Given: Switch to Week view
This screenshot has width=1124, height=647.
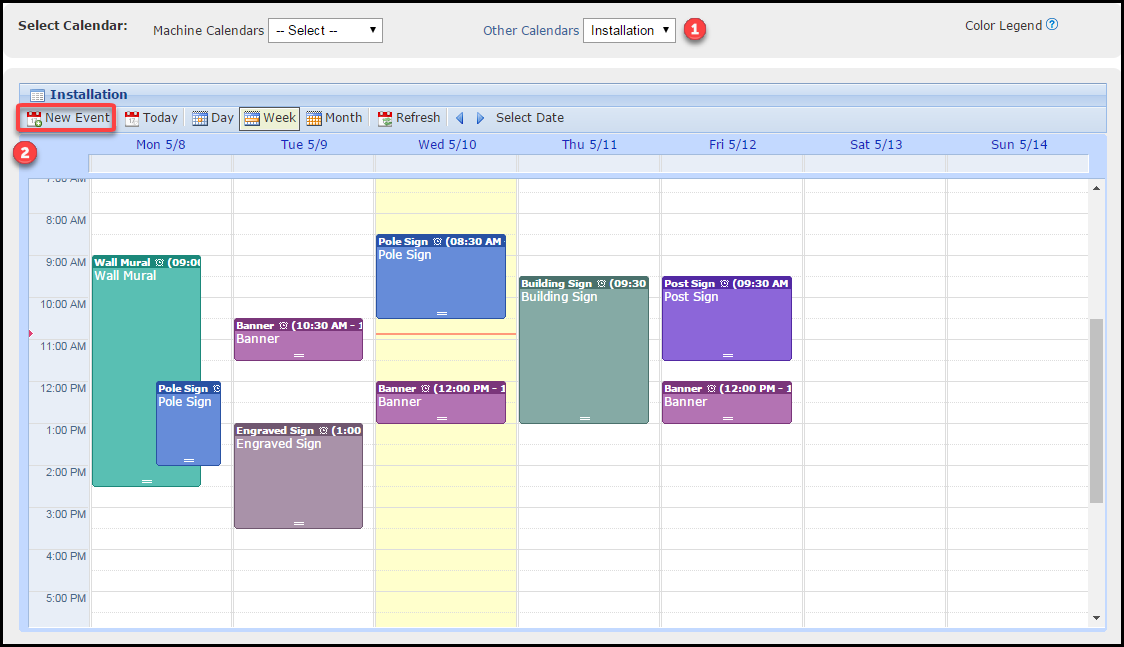Looking at the screenshot, I should pyautogui.click(x=270, y=118).
